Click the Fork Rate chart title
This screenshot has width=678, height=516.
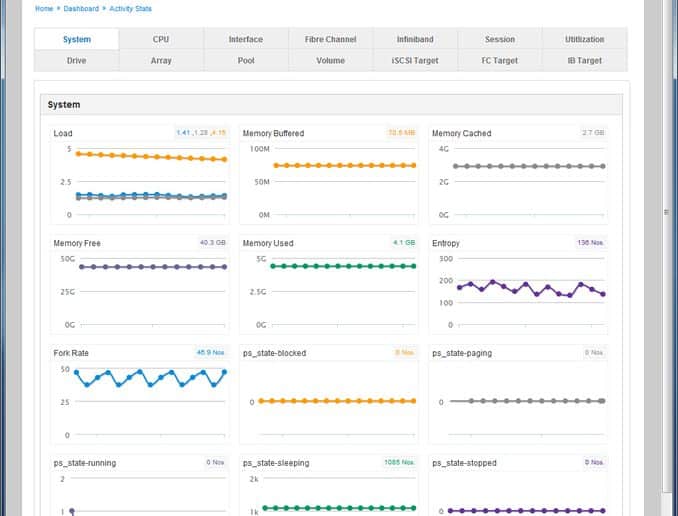(71, 353)
